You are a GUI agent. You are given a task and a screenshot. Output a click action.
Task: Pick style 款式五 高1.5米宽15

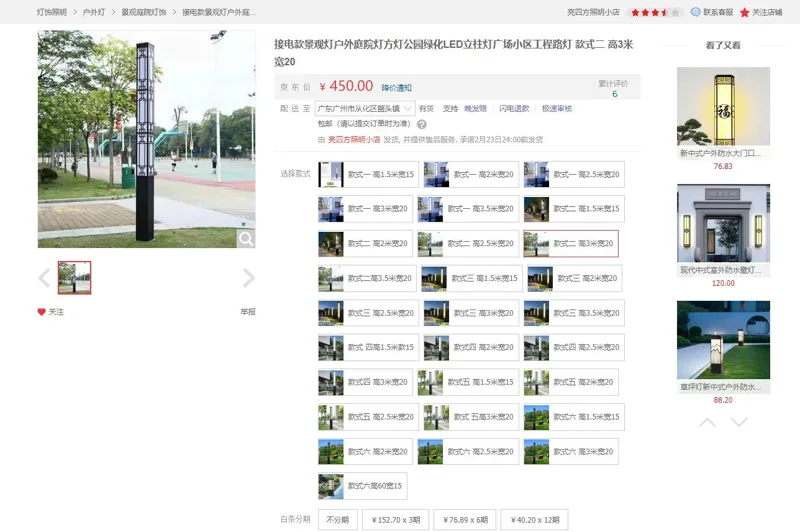[468, 382]
